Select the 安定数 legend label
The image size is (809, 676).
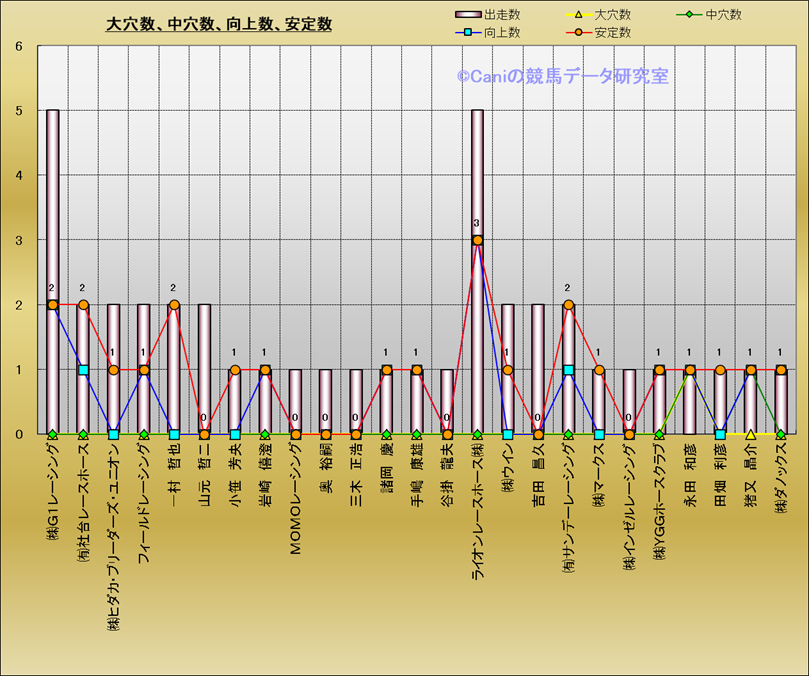point(613,33)
